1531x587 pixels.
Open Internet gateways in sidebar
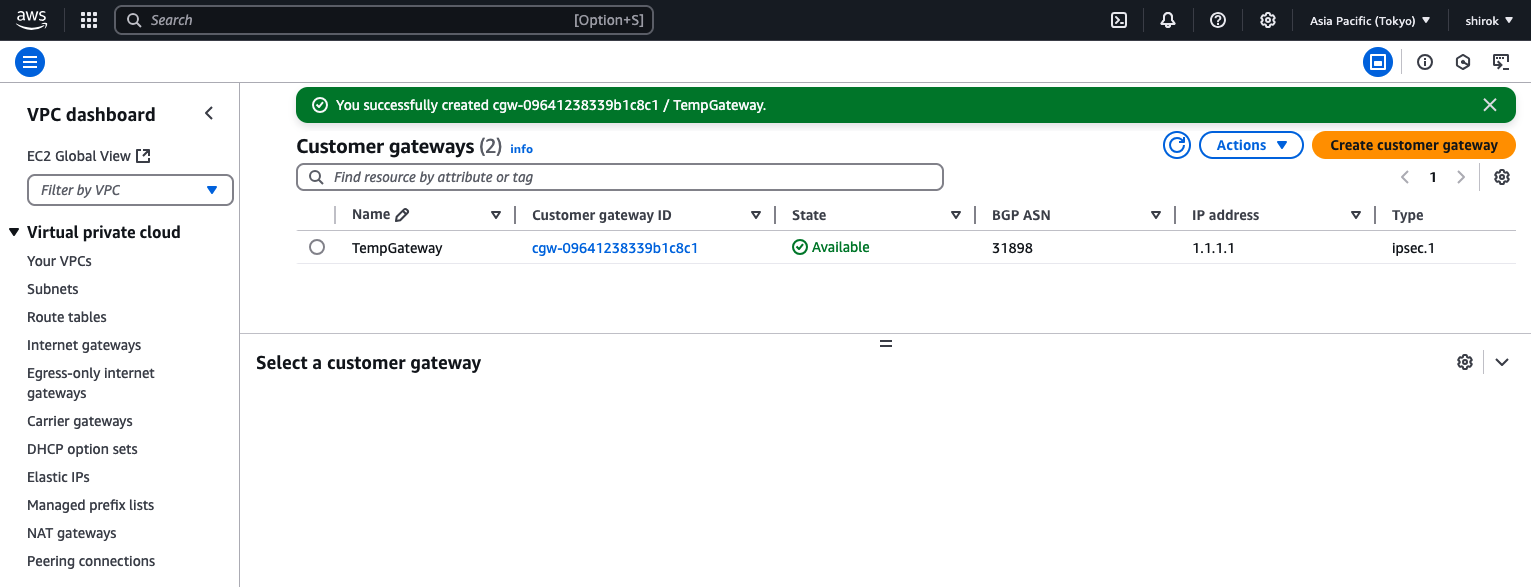pyautogui.click(x=84, y=345)
